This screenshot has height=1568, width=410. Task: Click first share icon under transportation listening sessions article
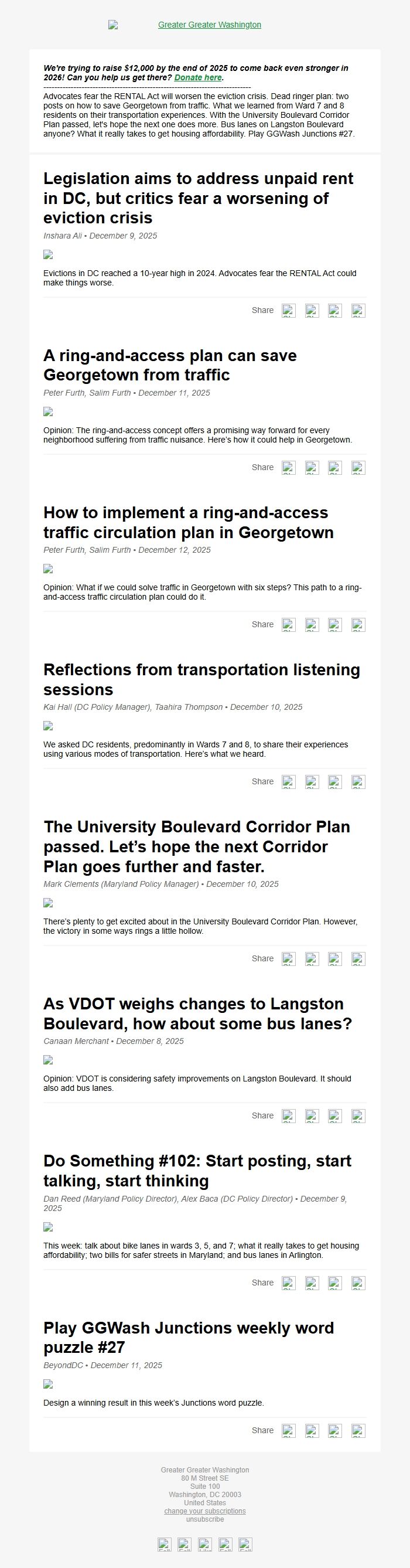[288, 781]
